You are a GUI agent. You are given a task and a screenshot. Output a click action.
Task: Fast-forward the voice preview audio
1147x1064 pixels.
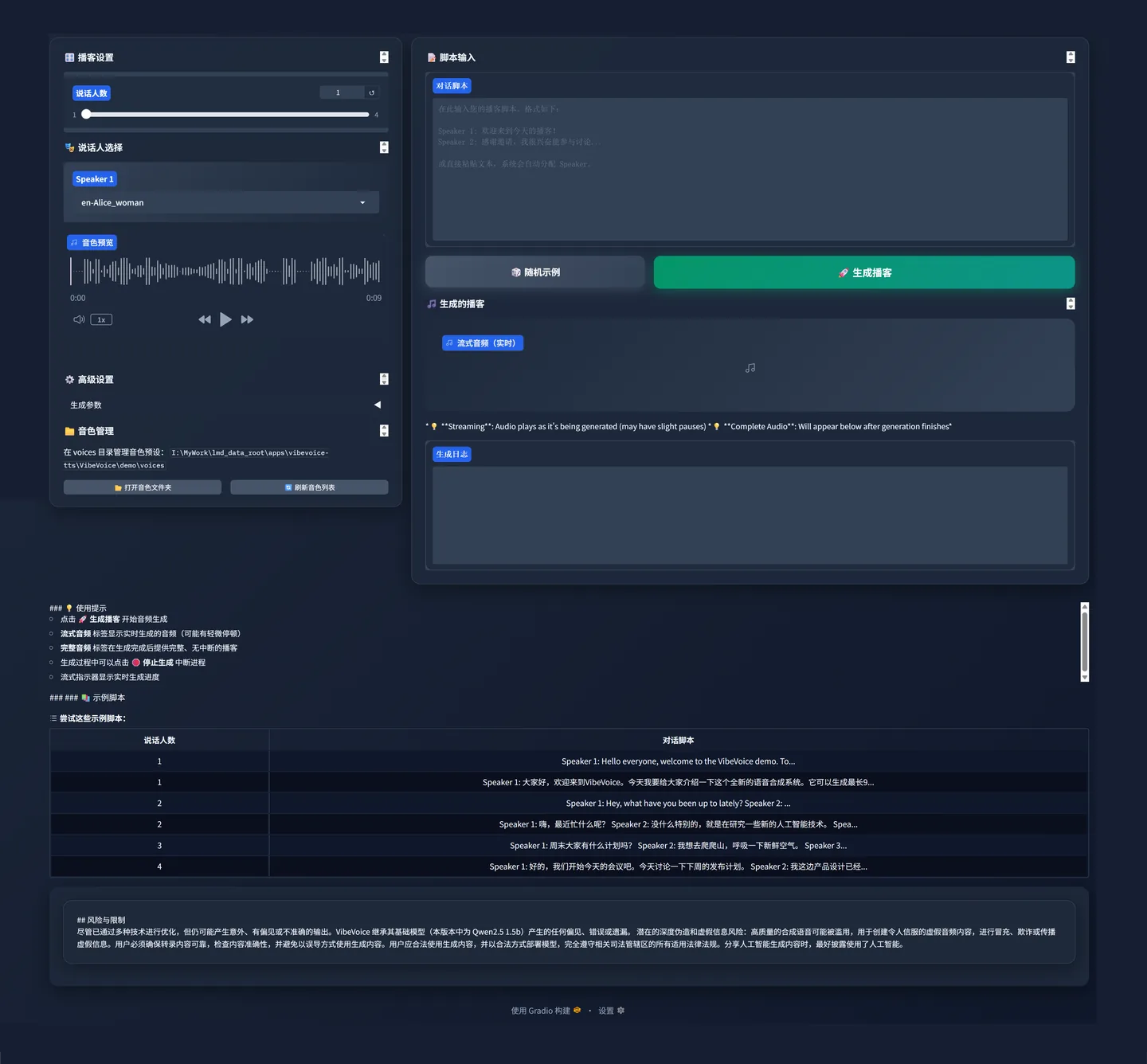click(x=247, y=319)
